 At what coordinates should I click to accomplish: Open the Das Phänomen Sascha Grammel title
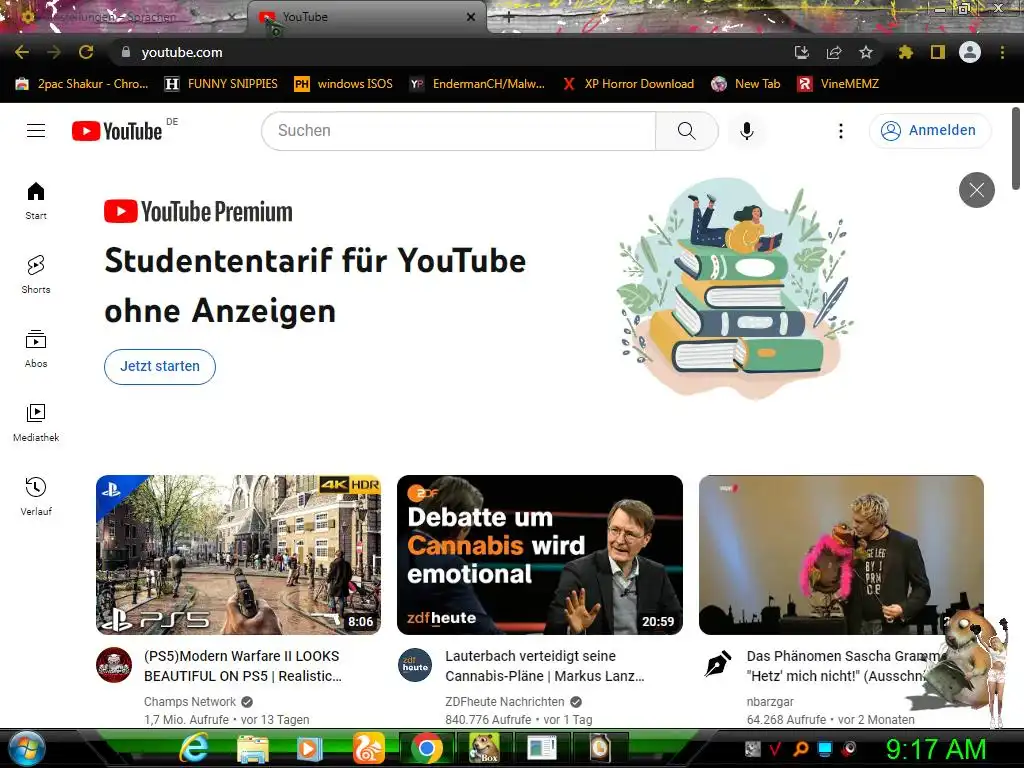[842, 665]
